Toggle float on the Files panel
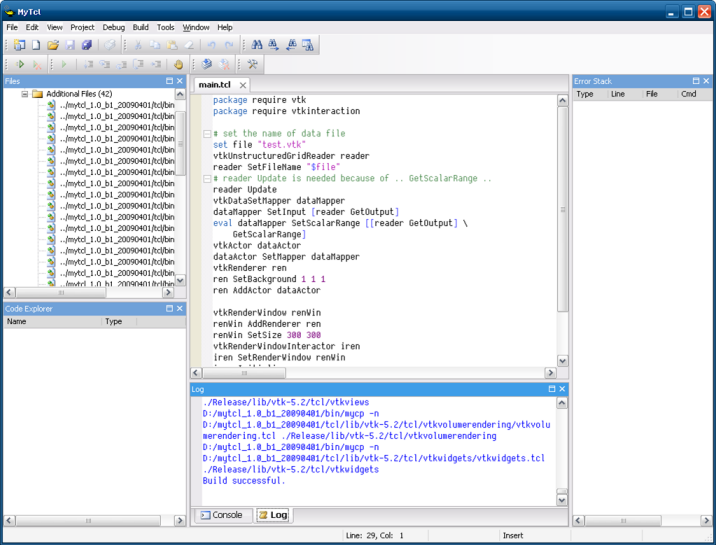 169,81
